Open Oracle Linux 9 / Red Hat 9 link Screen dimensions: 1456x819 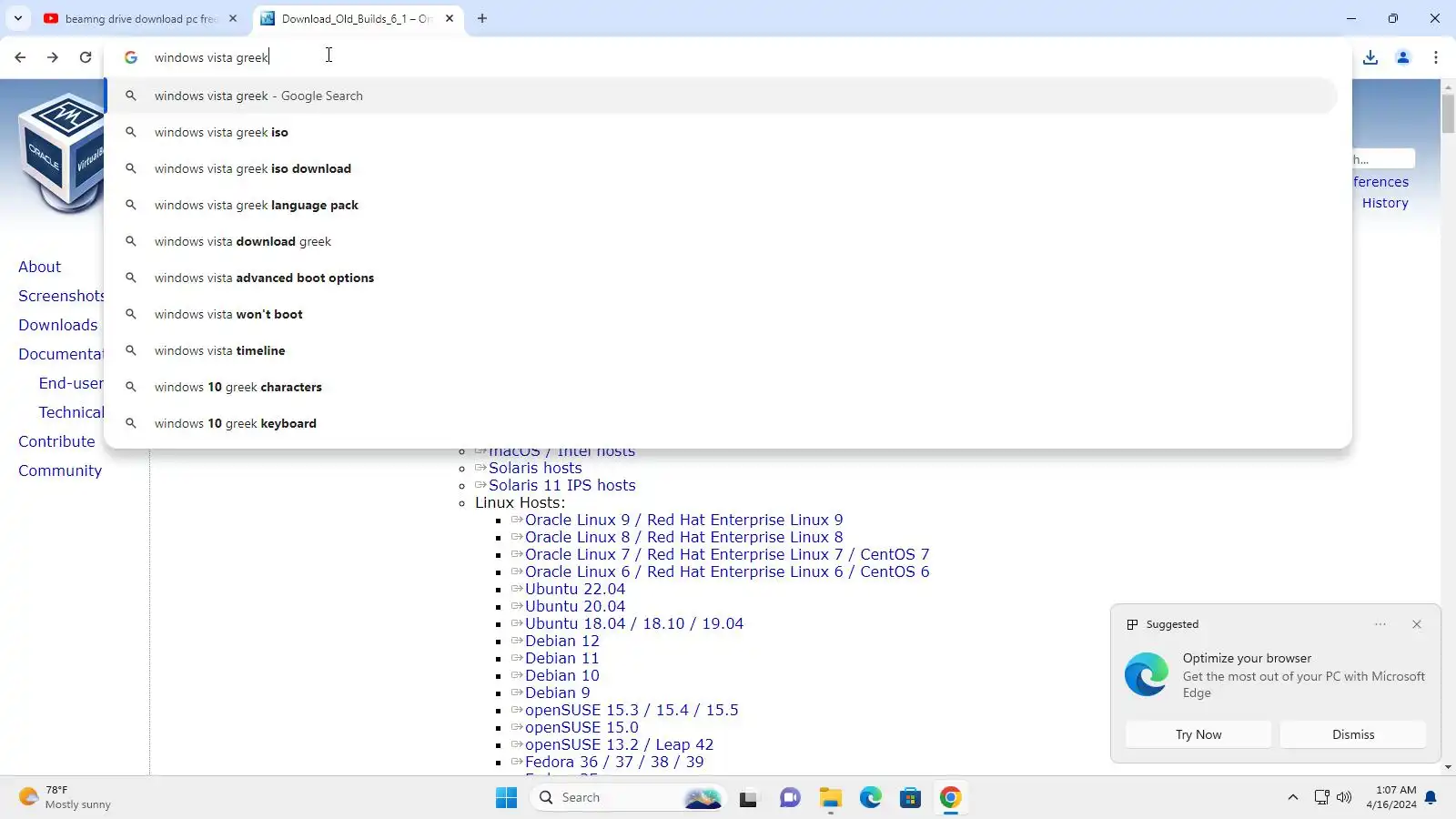click(x=684, y=520)
